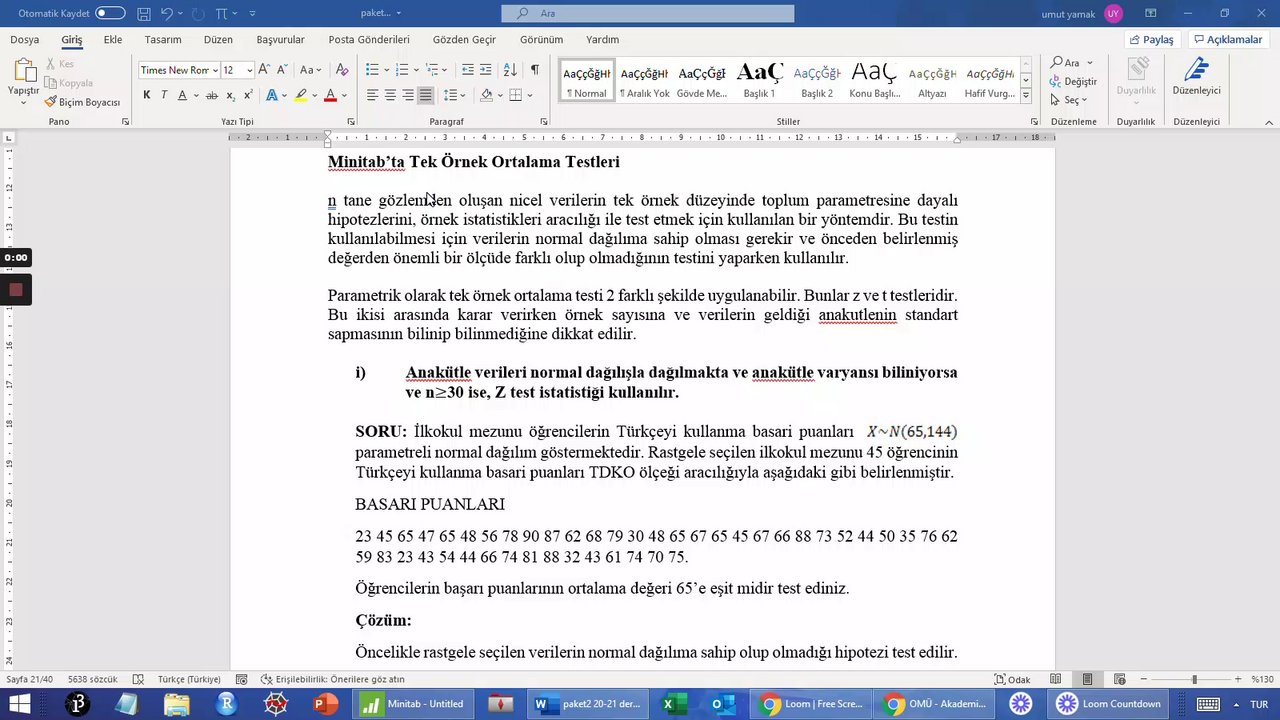This screenshot has height=720, width=1280.
Task: Open the change case Aa dropdown
Action: tap(311, 70)
